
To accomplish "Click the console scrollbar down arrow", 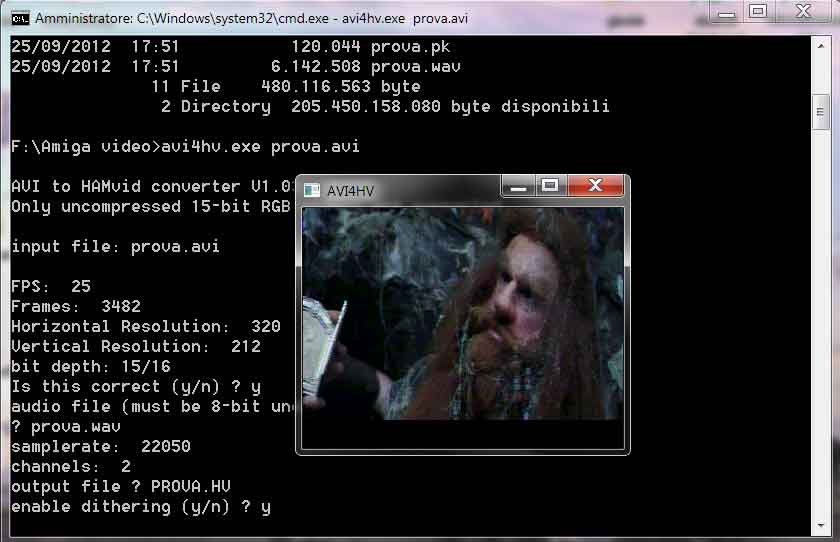I will [x=821, y=525].
